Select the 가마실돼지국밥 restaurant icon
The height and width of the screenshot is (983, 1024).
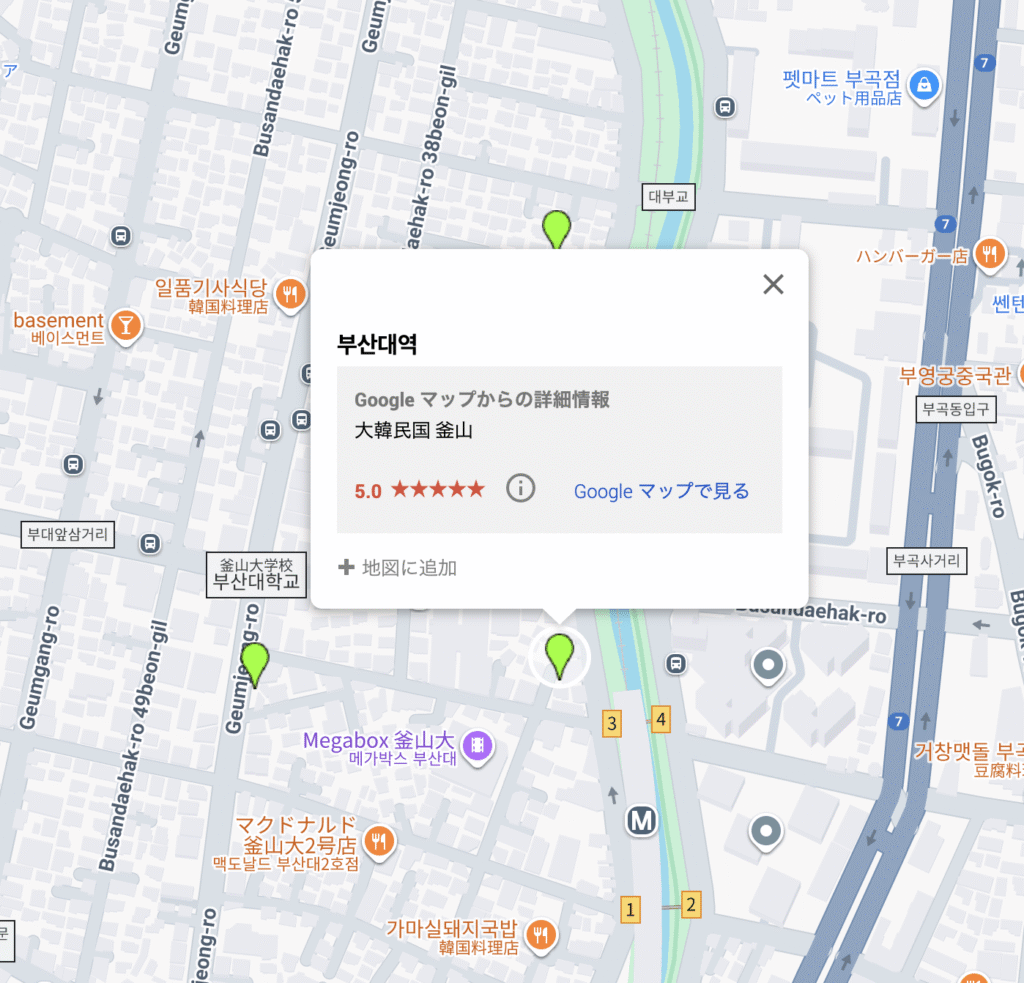point(541,933)
